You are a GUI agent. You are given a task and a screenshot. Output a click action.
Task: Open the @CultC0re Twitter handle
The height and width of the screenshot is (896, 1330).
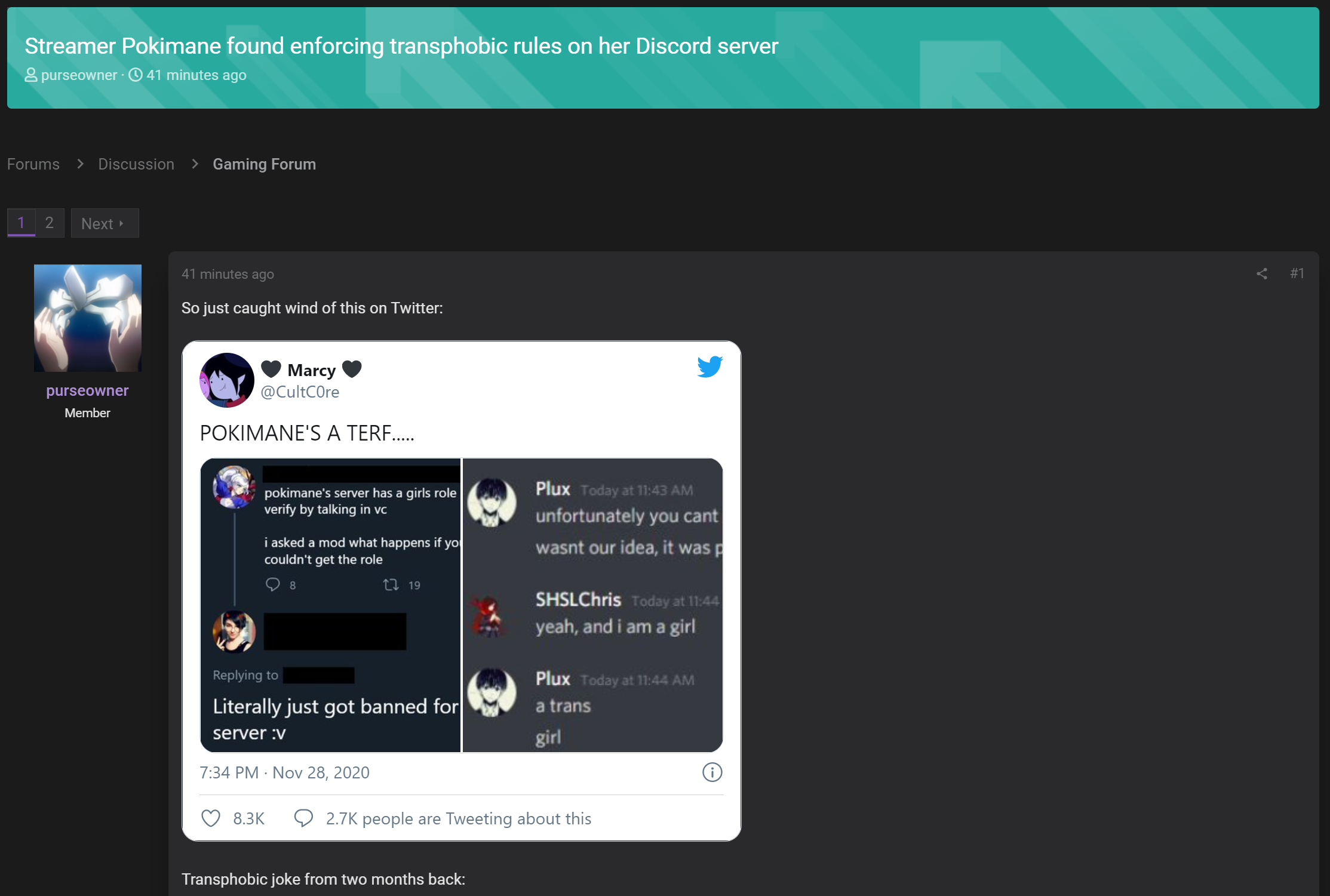pos(300,392)
